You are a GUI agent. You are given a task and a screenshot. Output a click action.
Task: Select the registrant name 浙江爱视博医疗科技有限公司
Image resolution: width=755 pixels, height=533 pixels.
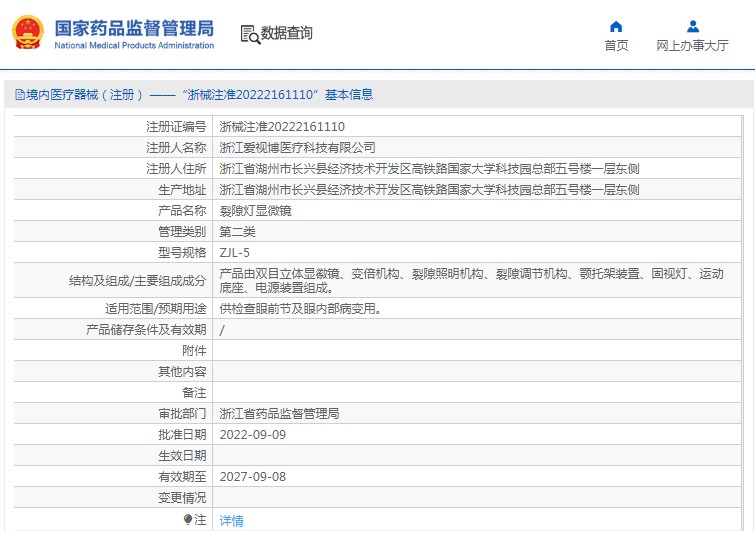coord(297,148)
